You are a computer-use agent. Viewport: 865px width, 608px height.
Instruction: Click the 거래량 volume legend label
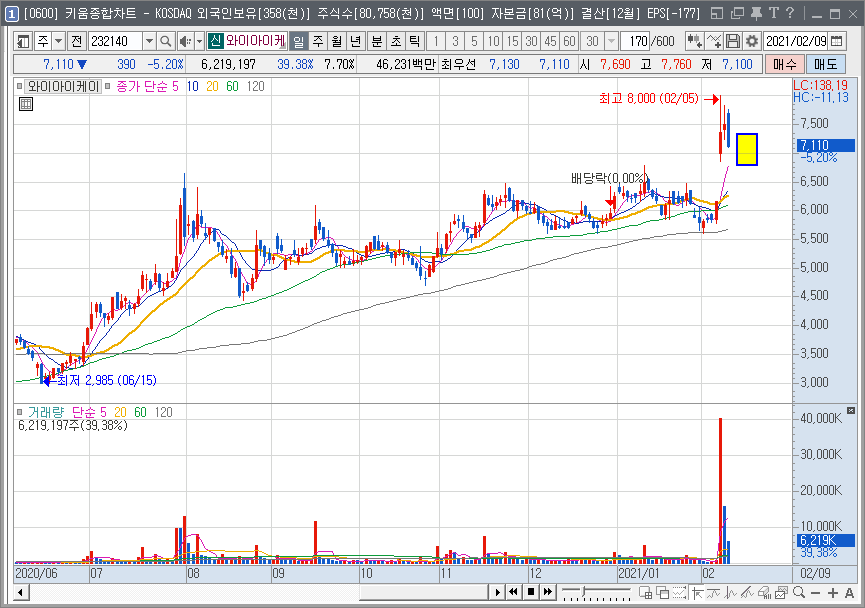[46, 412]
